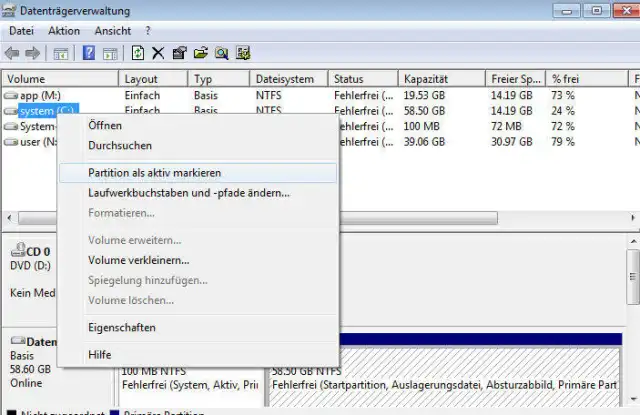
Task: Maximize the Datenträgerverwaltung window
Action: [x=596, y=11]
